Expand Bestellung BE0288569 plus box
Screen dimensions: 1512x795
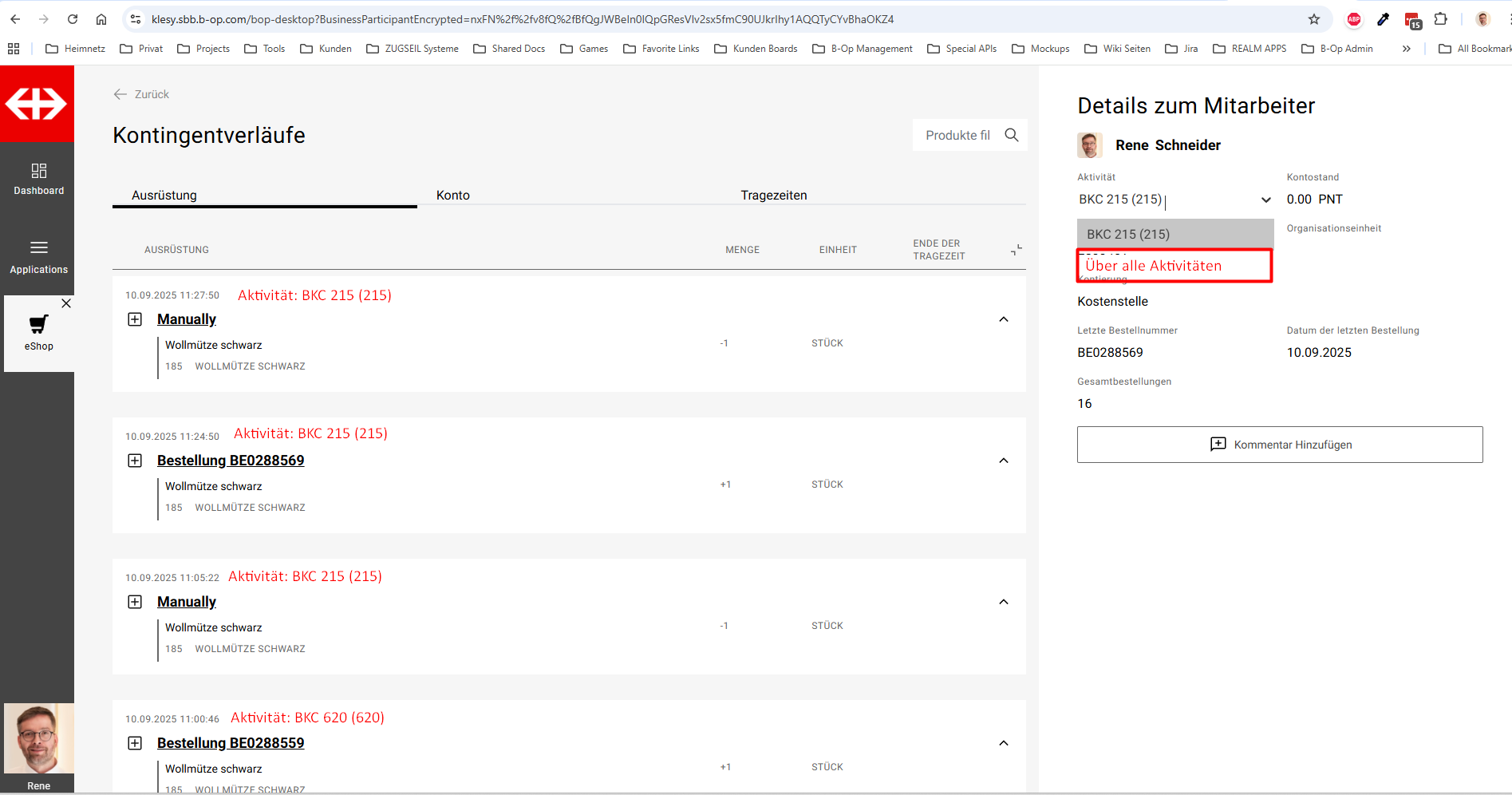pyautogui.click(x=135, y=461)
